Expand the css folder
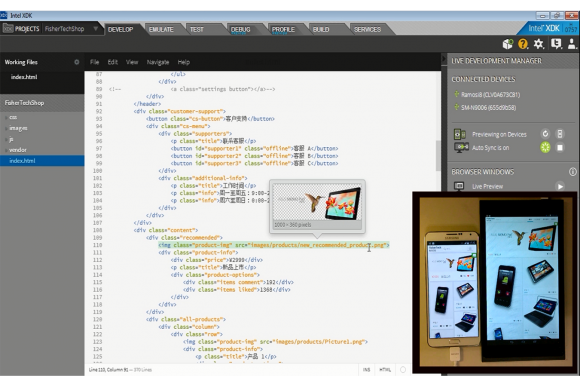 click(13, 117)
